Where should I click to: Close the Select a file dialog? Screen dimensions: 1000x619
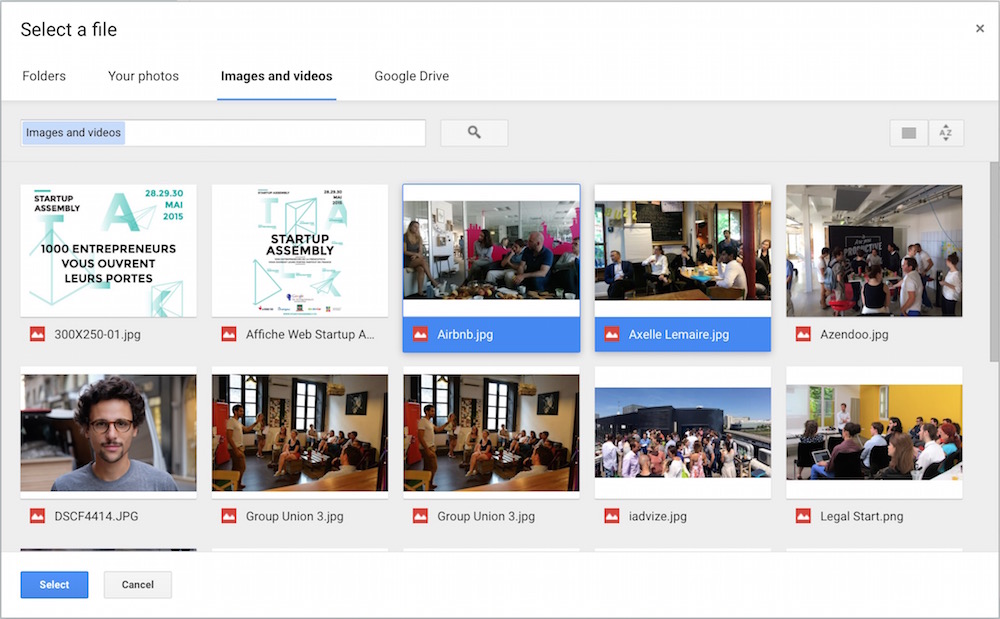pyautogui.click(x=980, y=28)
